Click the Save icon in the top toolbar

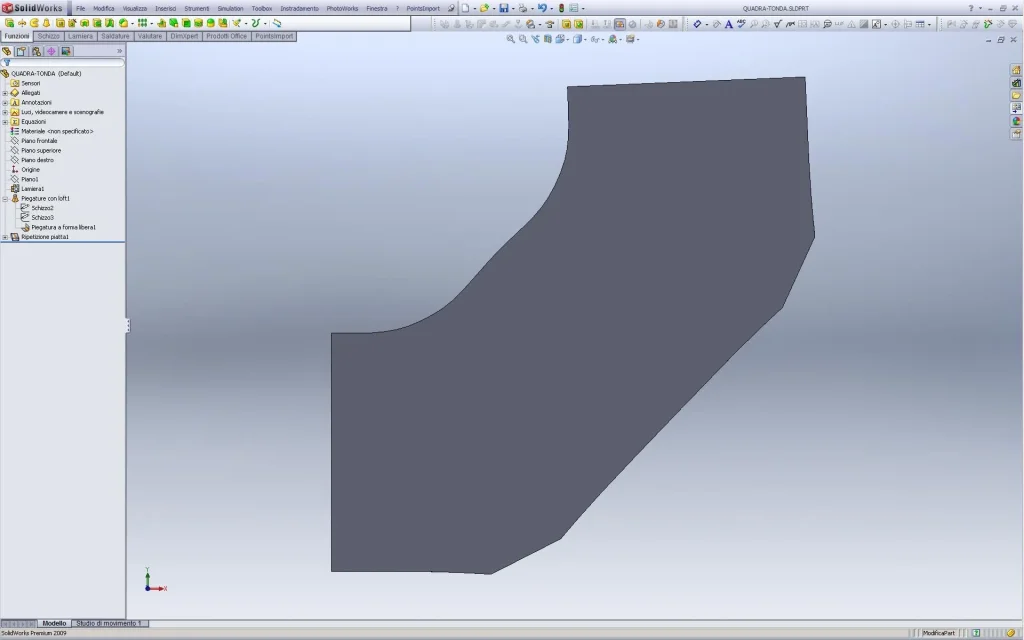tap(505, 8)
